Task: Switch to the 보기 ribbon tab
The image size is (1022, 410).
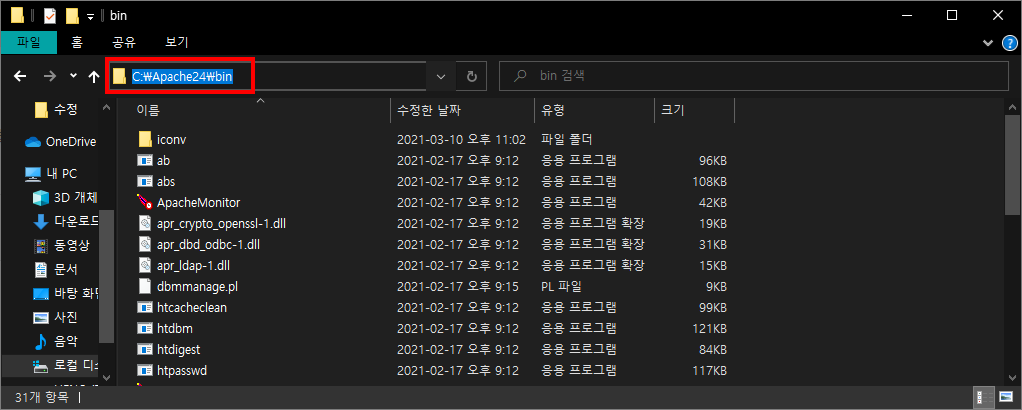Action: (x=177, y=42)
